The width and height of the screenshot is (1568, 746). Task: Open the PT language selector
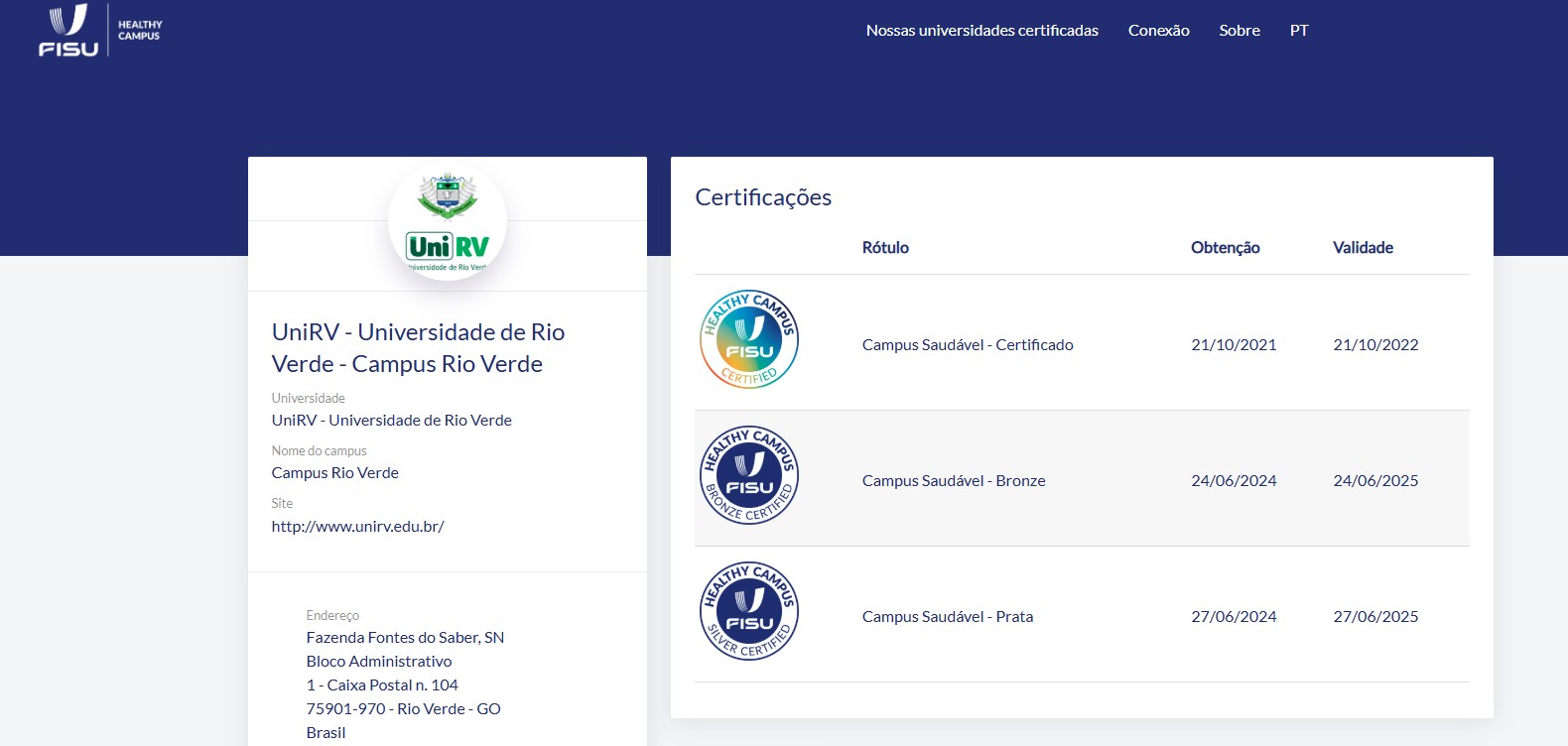pyautogui.click(x=1299, y=31)
